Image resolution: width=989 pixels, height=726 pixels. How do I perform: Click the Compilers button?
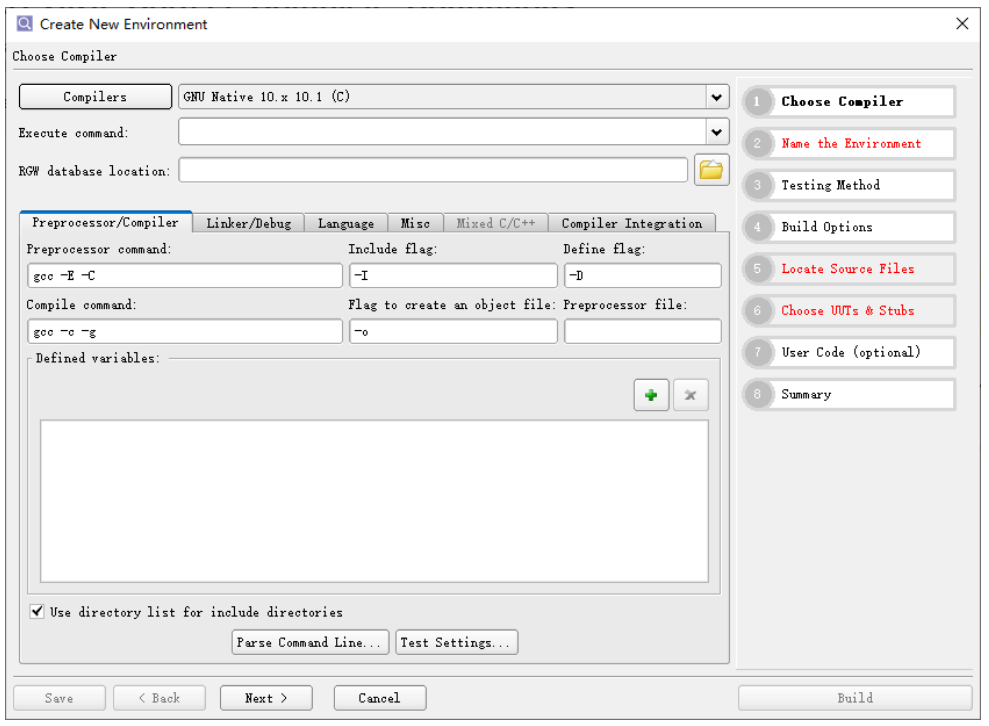tap(95, 97)
